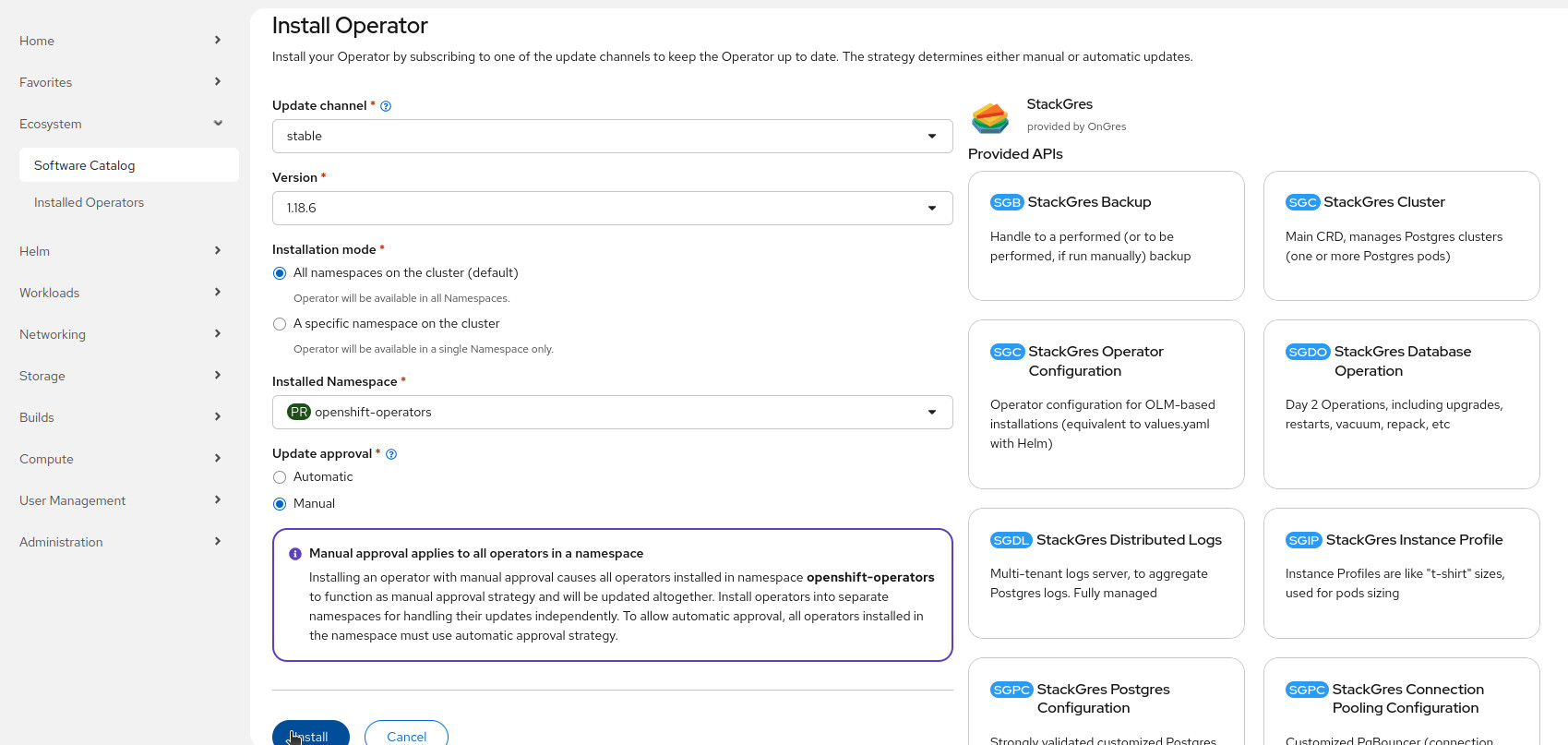Click the SGC badge on StackGres Operator Configuration
This screenshot has height=745, width=1568.
(x=1007, y=352)
